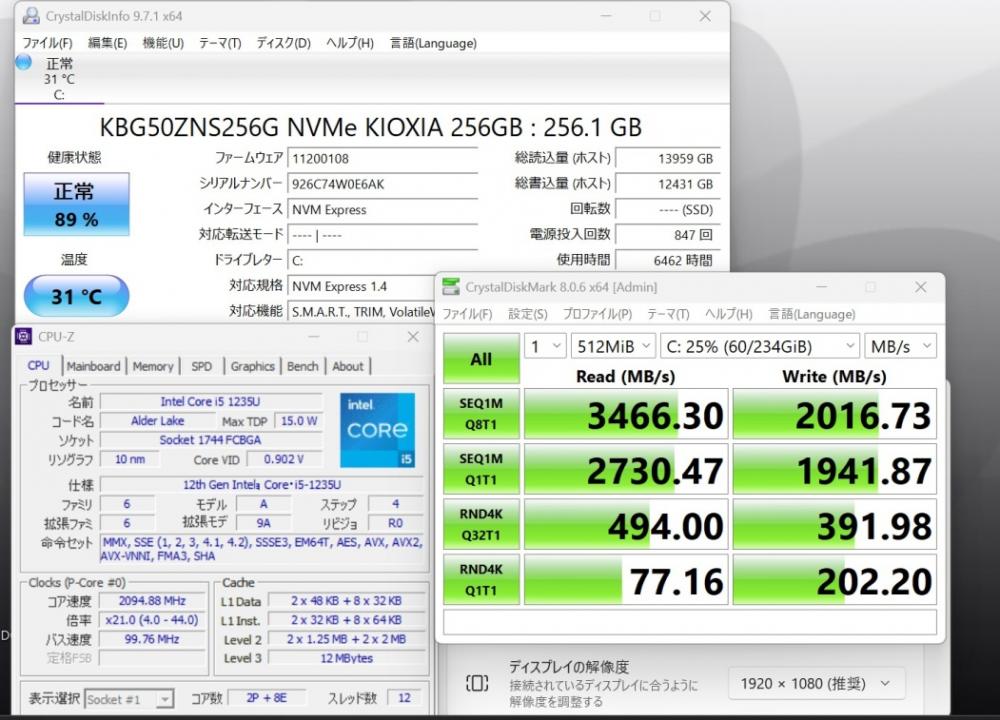This screenshot has width=1000, height=720.
Task: Click the Socket 1744 FCBGA field
Action: click(210, 440)
